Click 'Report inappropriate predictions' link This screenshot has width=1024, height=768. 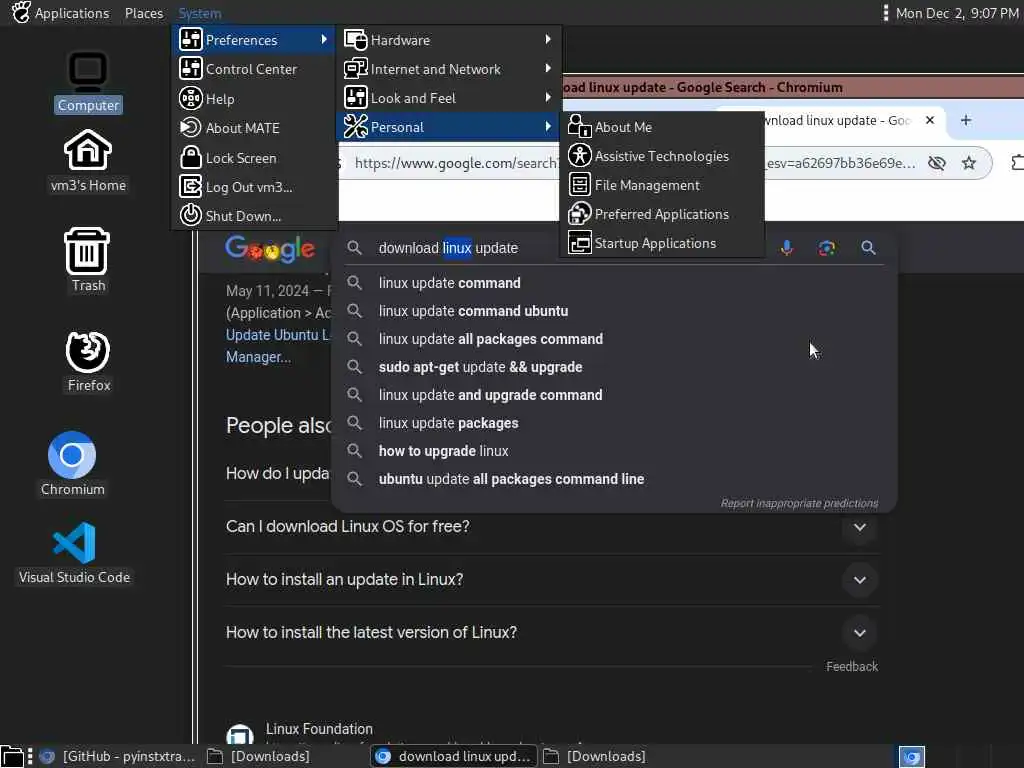point(799,503)
